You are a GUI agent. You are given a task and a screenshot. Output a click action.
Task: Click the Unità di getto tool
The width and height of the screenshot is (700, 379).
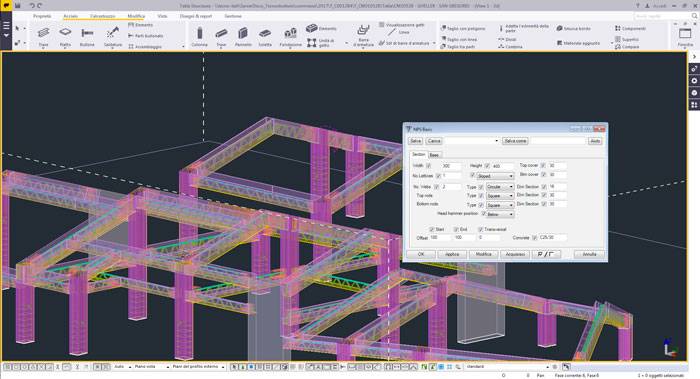[321, 42]
